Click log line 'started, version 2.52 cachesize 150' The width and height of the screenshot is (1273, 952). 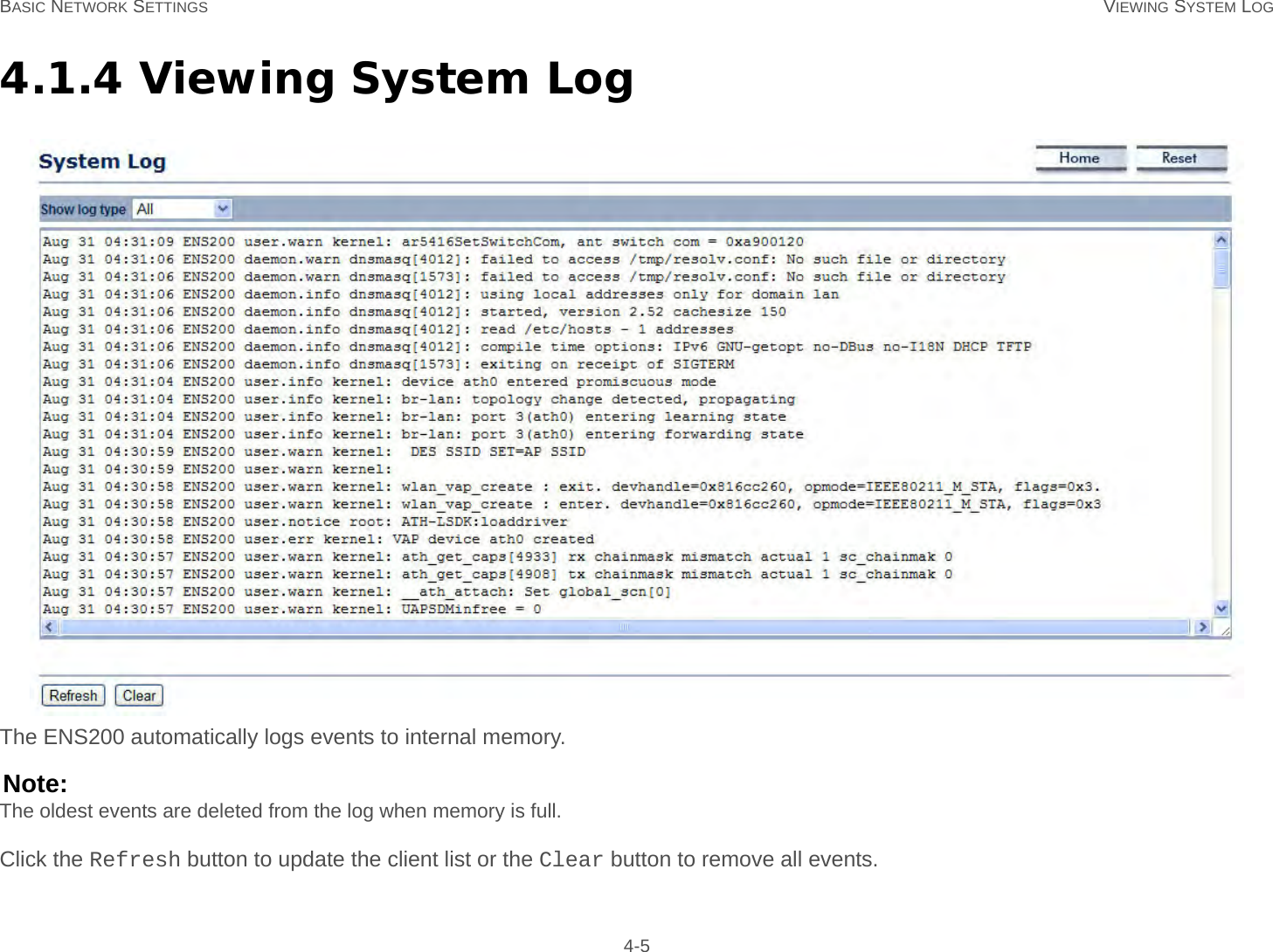pos(414,312)
